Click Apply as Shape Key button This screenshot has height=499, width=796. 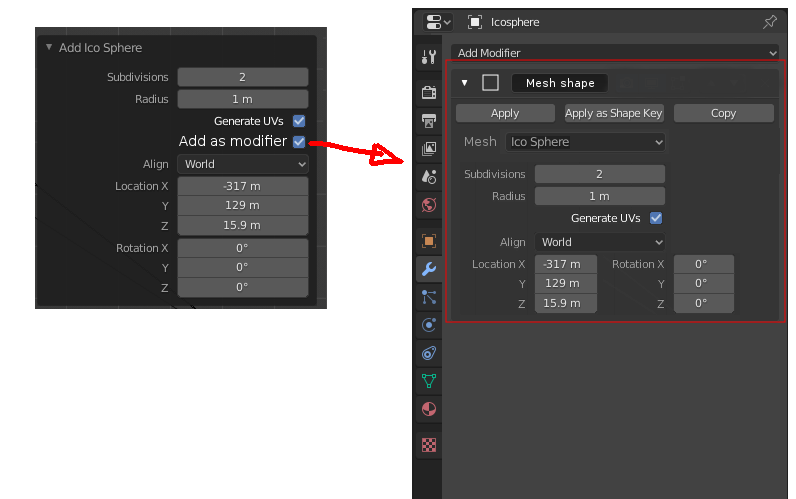click(614, 113)
